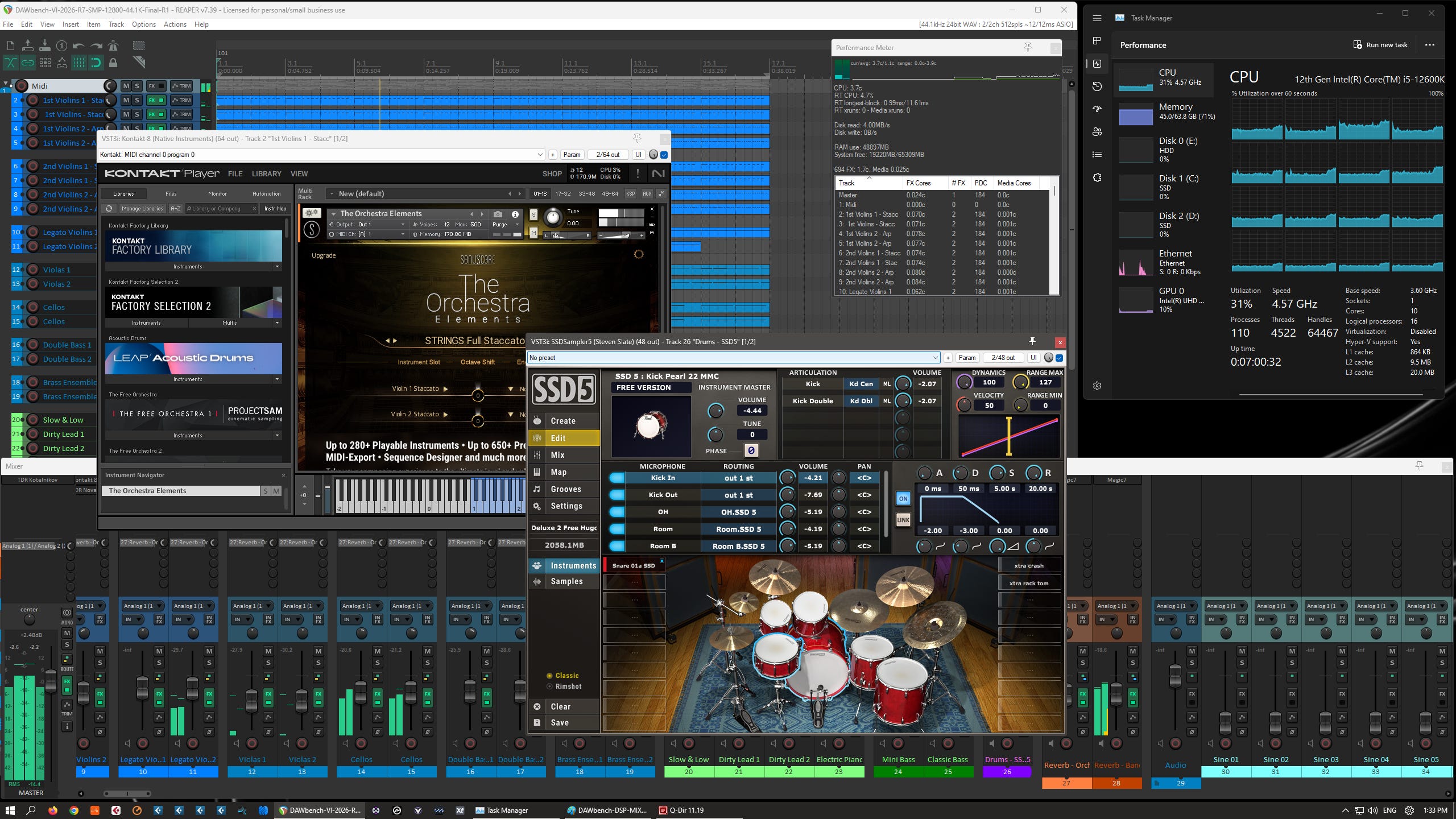Image resolution: width=1456 pixels, height=819 pixels.
Task: Click Manage Libraries button in Kontakt
Action: coord(142,209)
